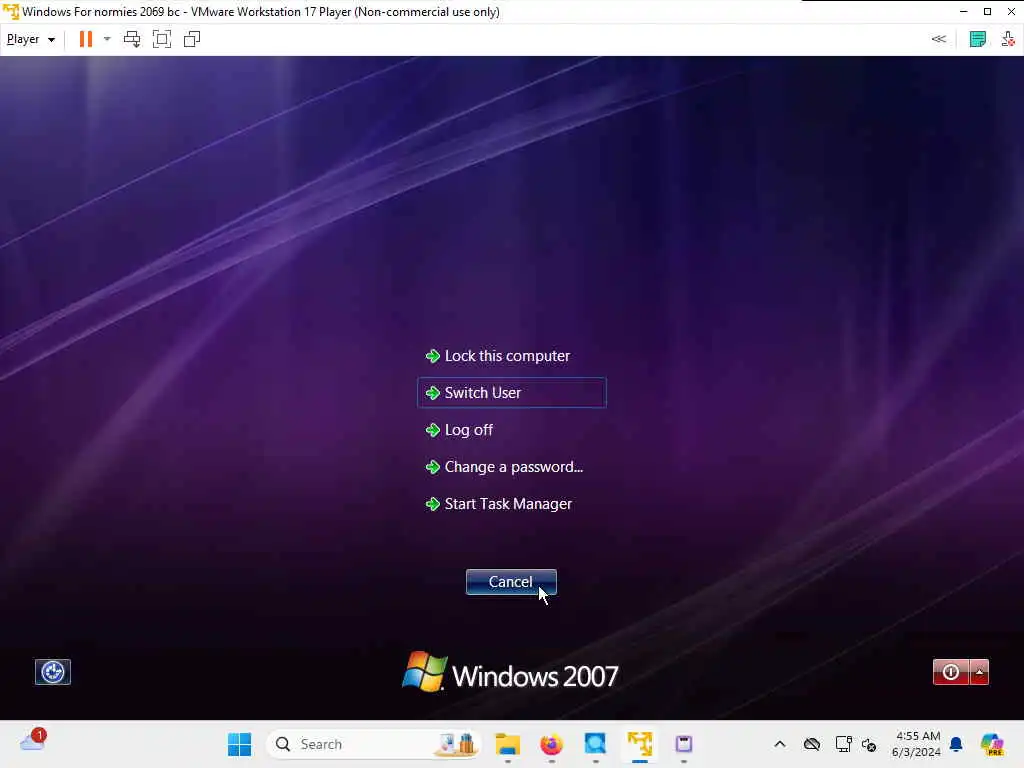
Task: Enter full screen mode in VMware
Action: 161,39
